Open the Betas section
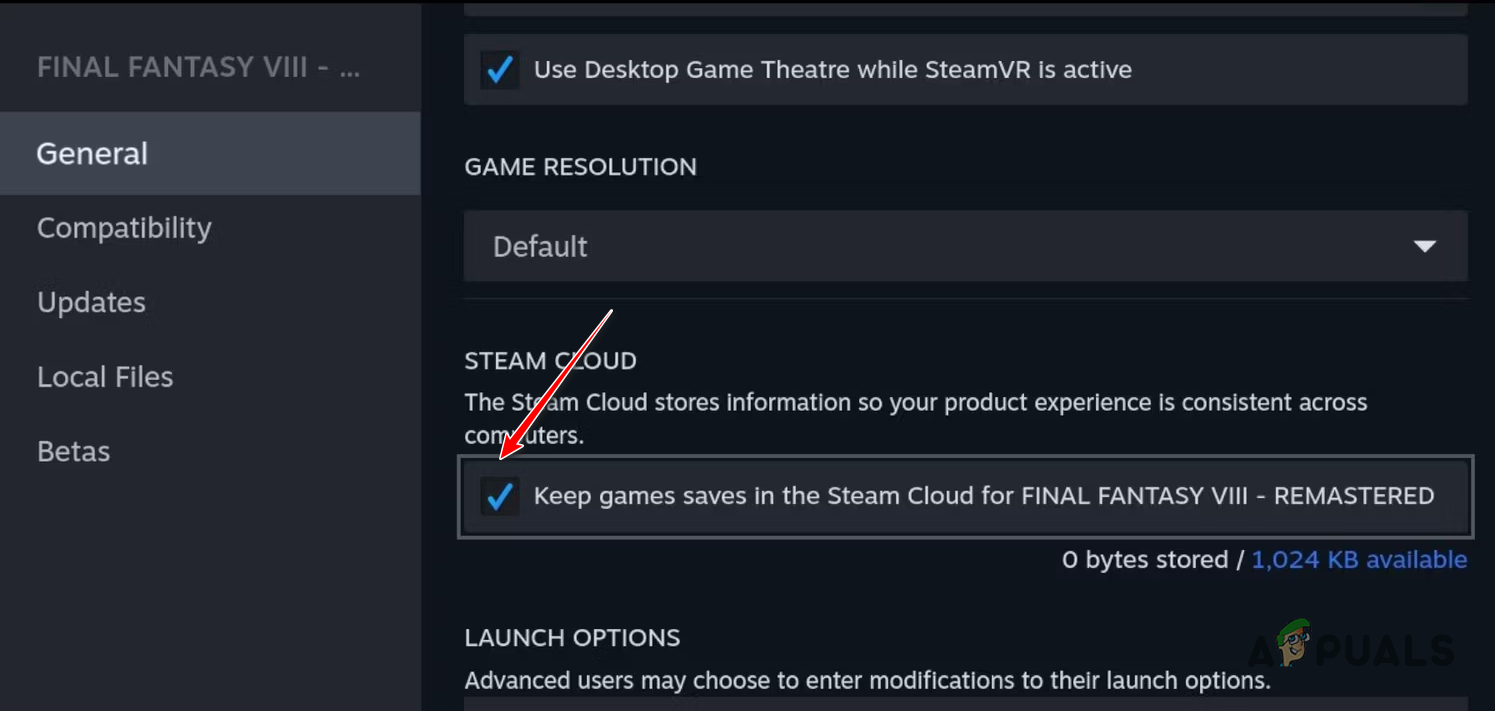 (73, 451)
